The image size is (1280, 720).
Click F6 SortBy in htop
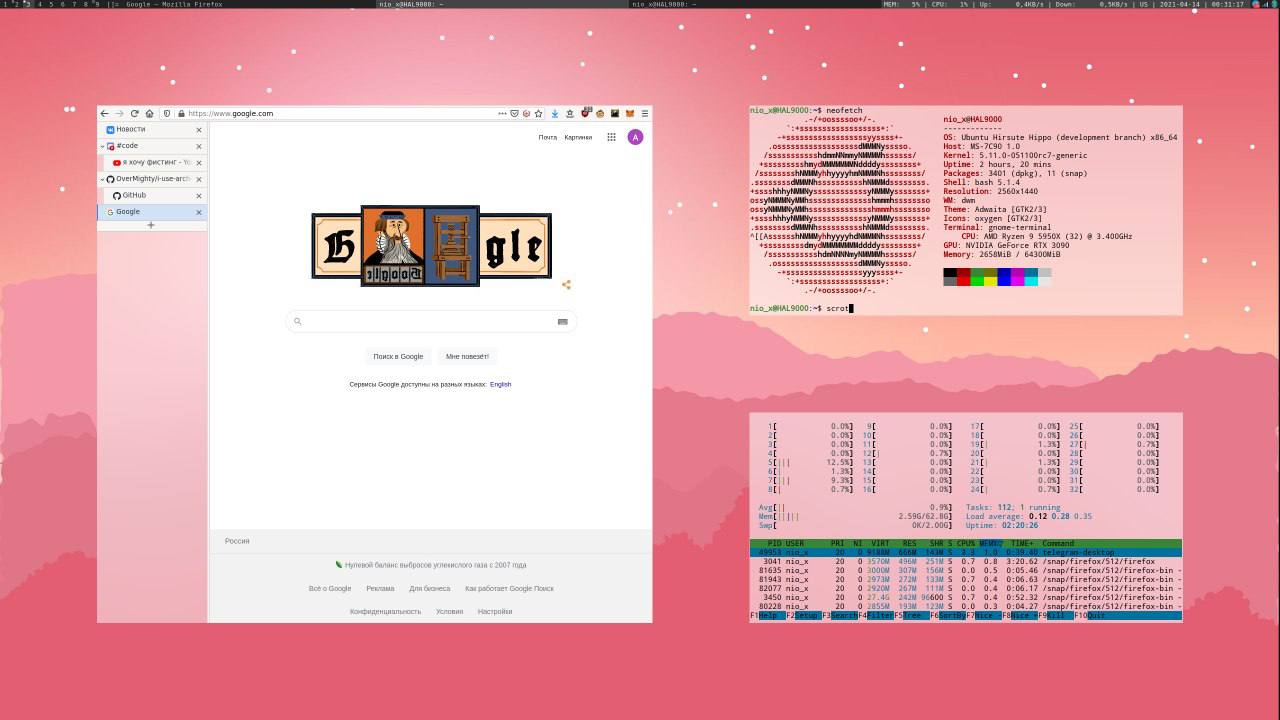point(948,616)
